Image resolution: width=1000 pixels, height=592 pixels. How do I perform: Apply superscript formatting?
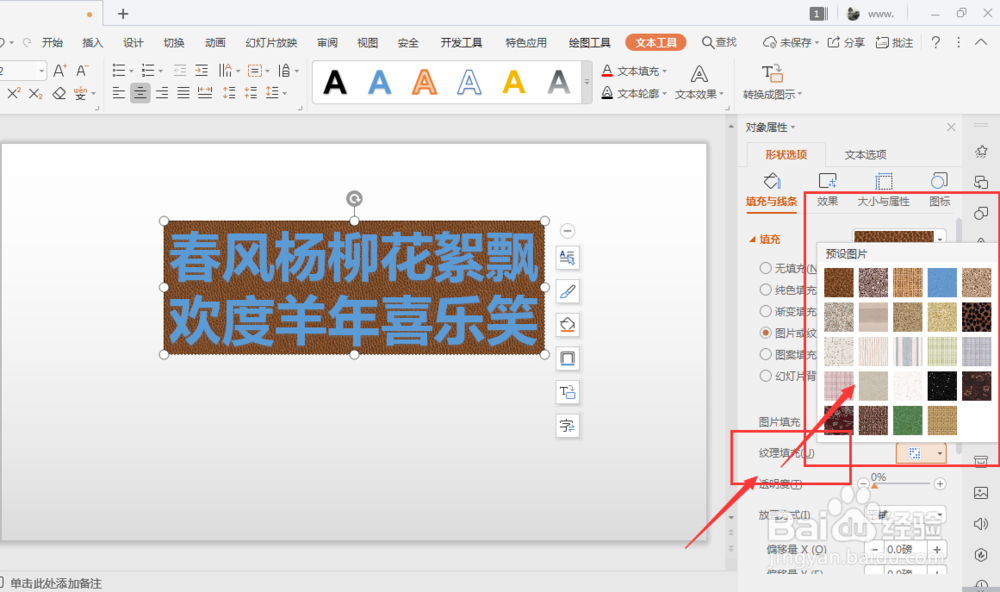[13, 93]
